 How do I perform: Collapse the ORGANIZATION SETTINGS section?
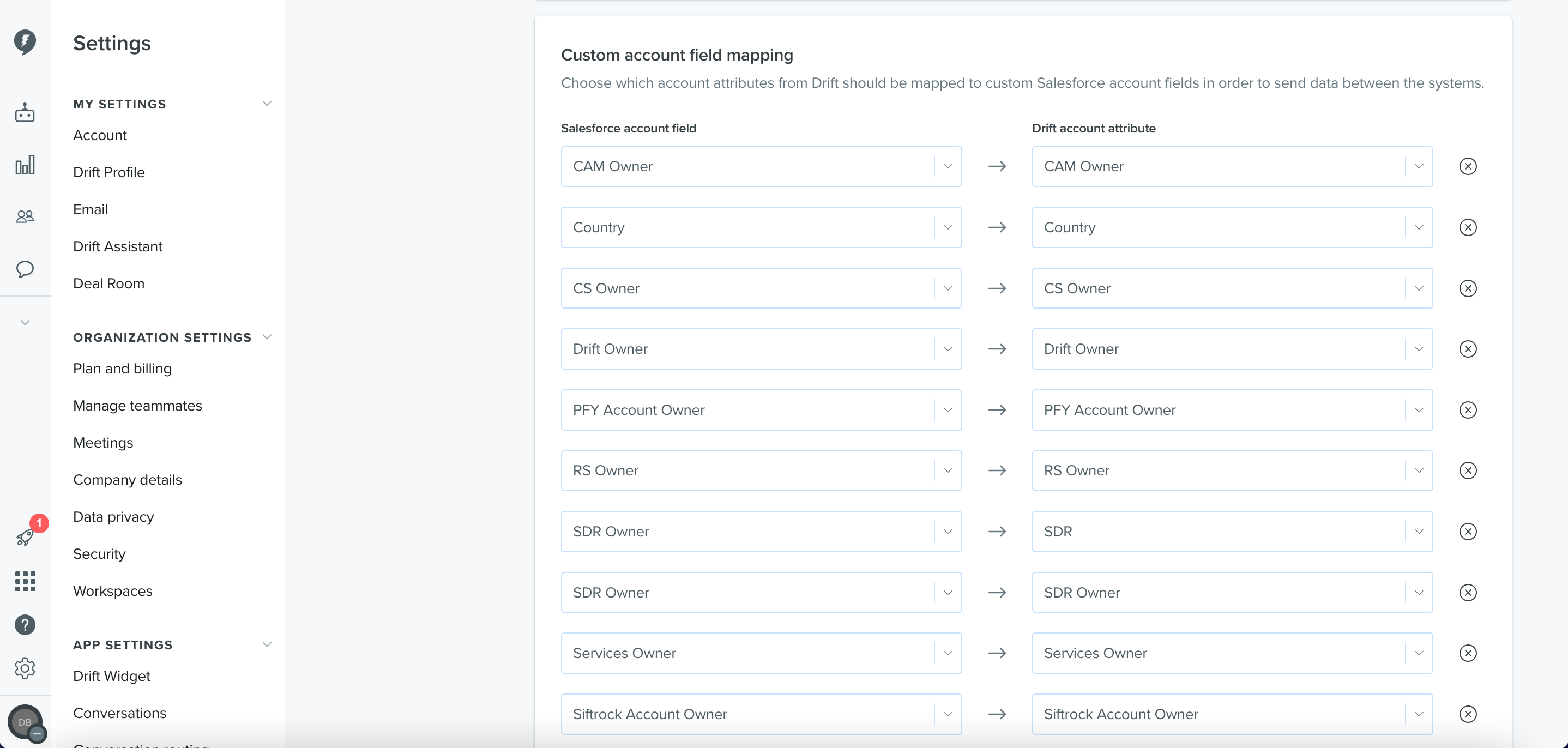pos(267,336)
